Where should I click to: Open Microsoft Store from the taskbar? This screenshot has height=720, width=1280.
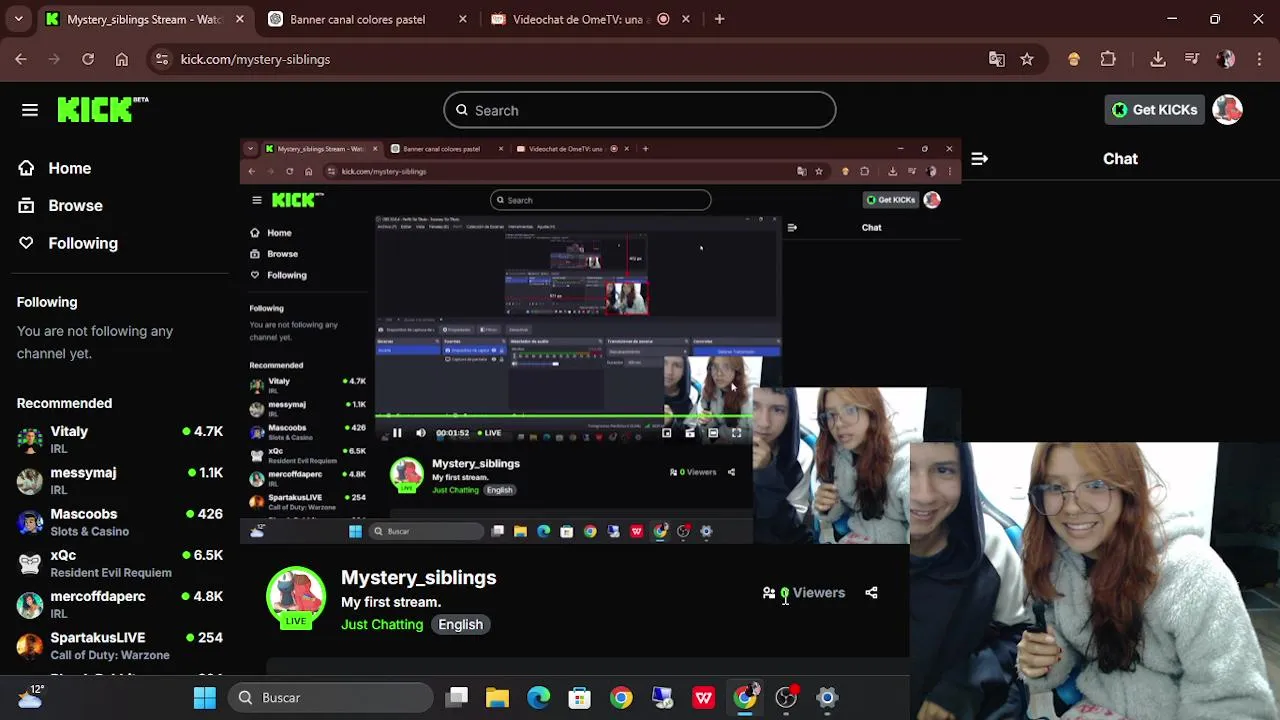tap(579, 697)
